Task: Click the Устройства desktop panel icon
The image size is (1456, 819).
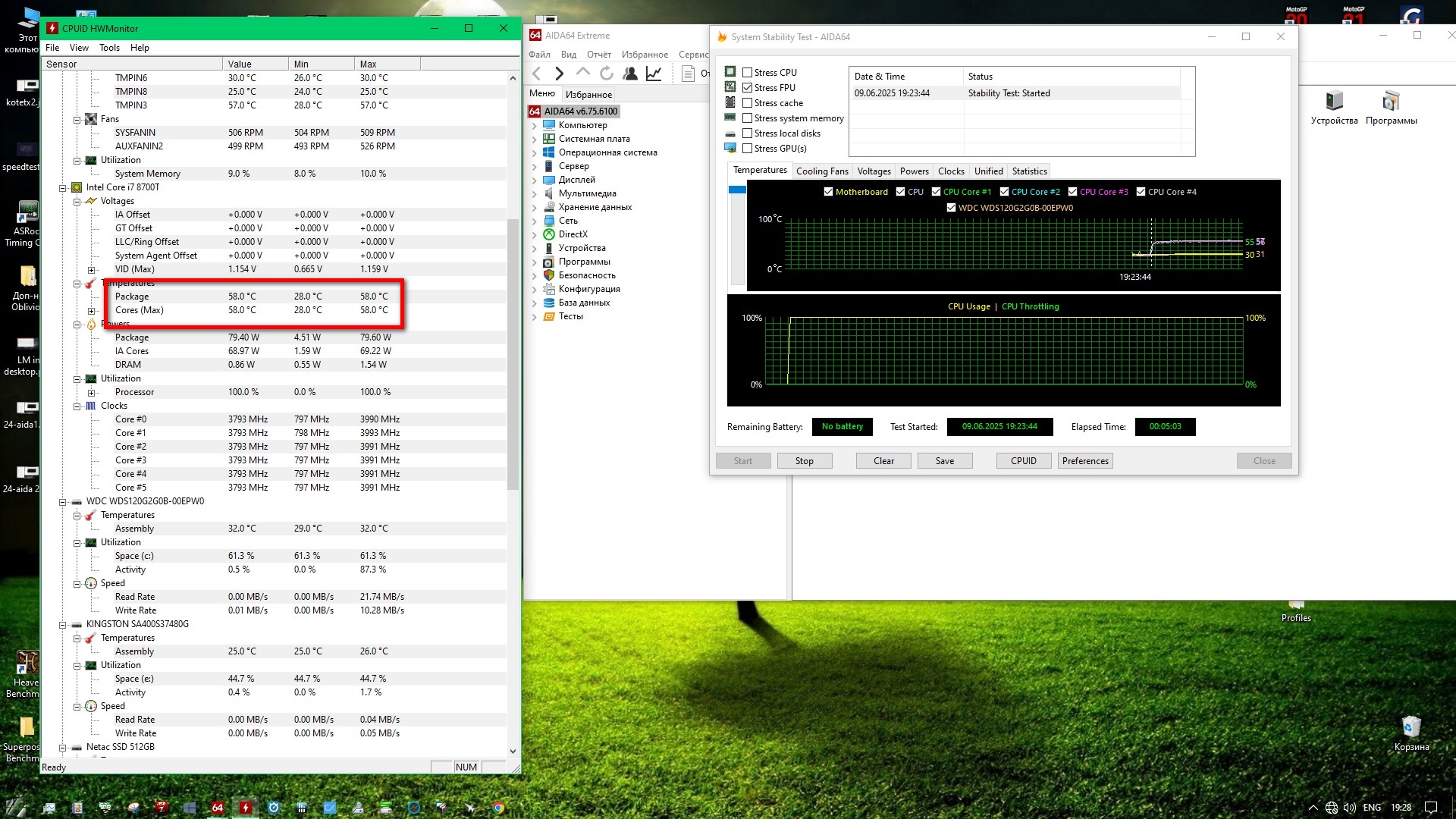Action: (x=1334, y=102)
